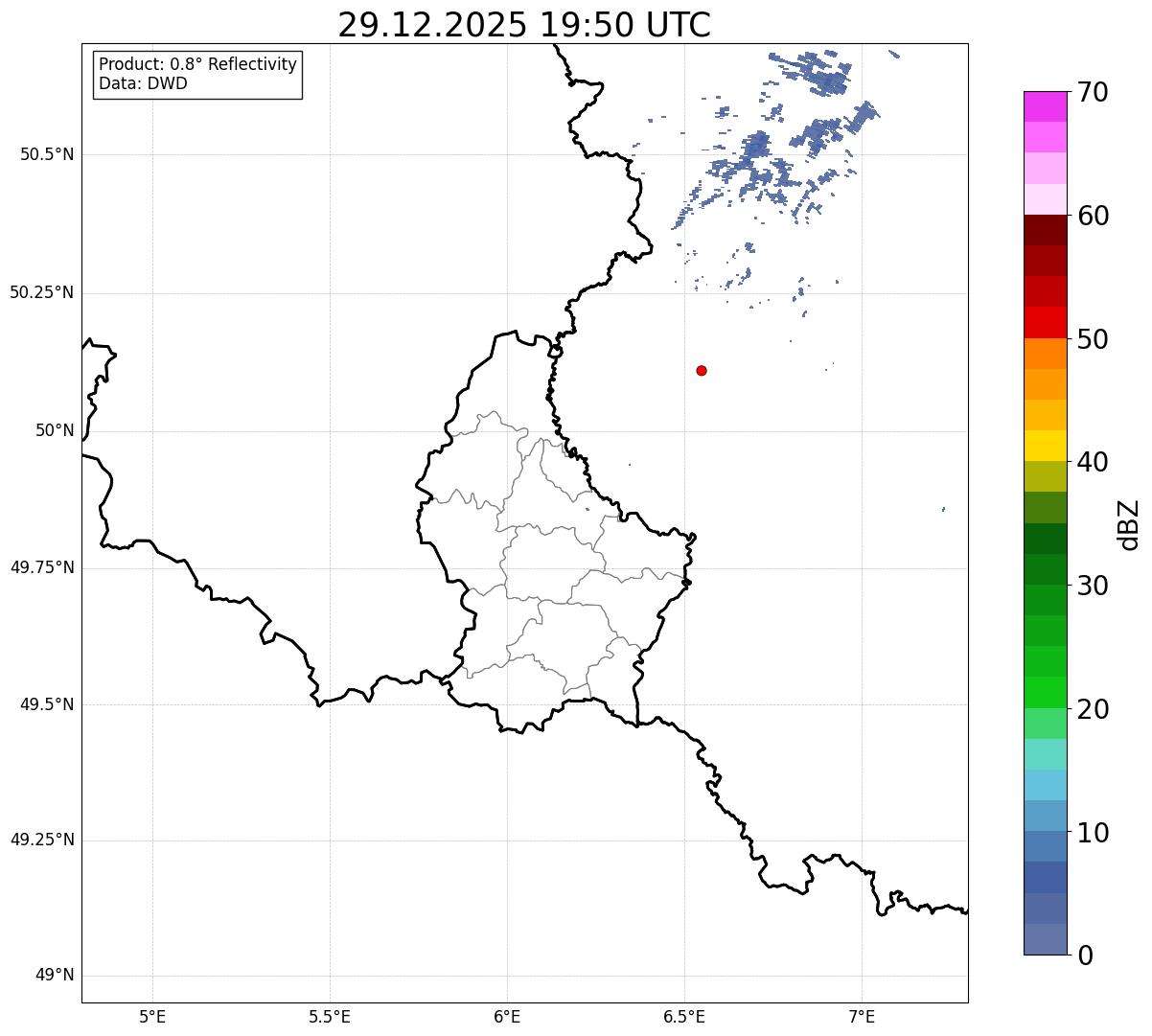
Task: Select the 'Product: 0.8° Reflectivity' label
Action: coord(198,64)
